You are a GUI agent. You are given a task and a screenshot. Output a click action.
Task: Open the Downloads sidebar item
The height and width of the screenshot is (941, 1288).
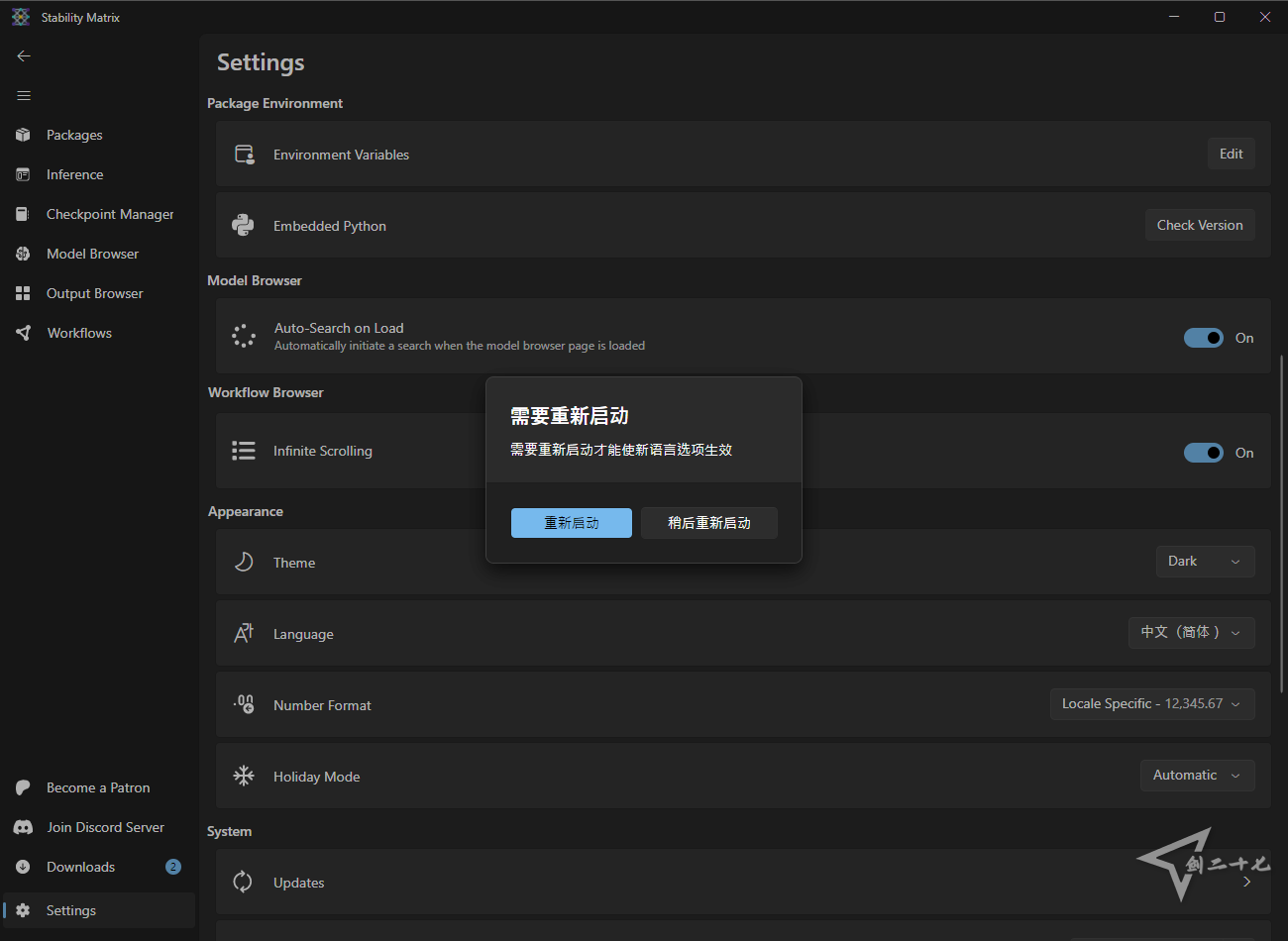(x=97, y=867)
